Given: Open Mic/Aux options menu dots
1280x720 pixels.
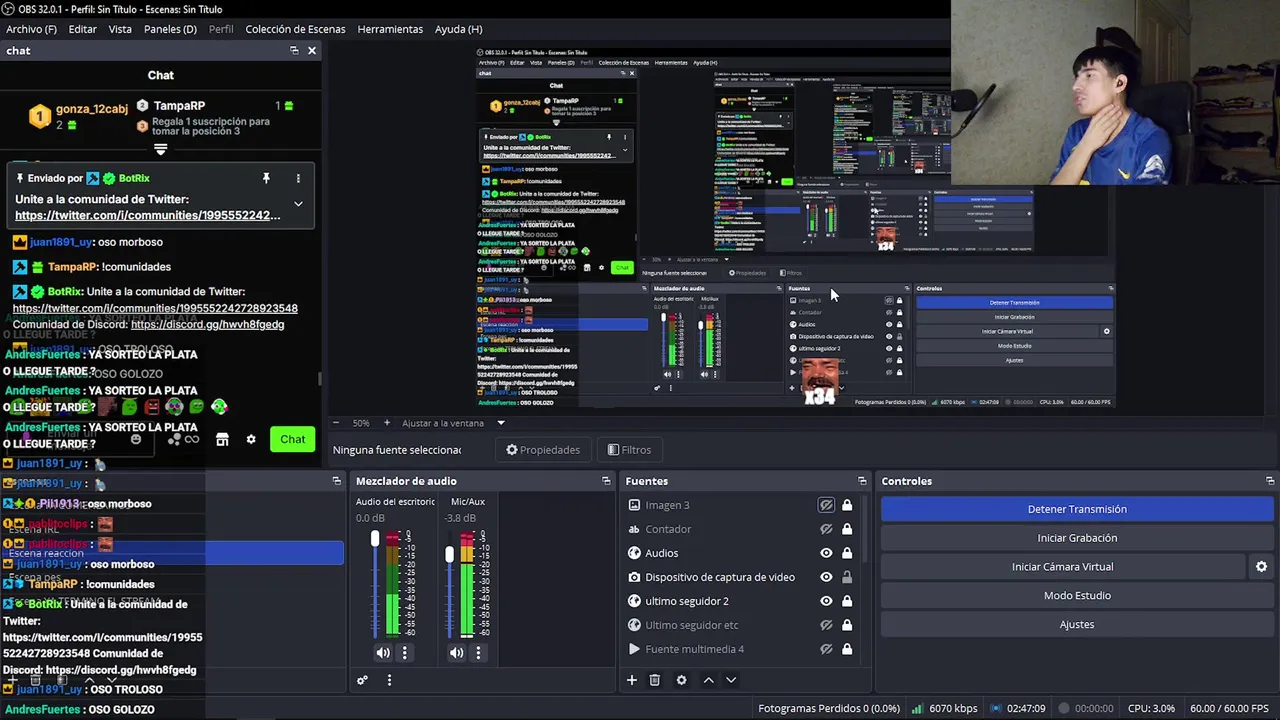Looking at the screenshot, I should pos(478,653).
